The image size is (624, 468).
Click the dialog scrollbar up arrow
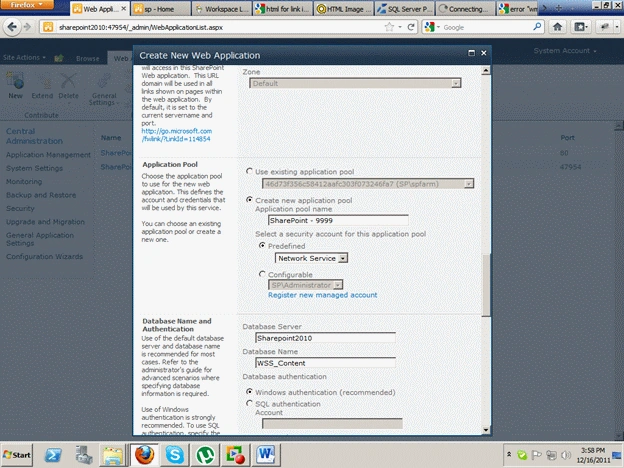point(486,71)
